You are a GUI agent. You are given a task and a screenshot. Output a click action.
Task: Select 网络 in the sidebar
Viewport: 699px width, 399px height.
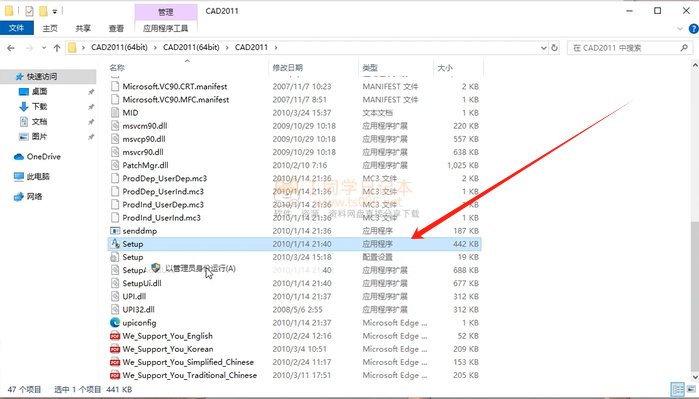click(34, 196)
